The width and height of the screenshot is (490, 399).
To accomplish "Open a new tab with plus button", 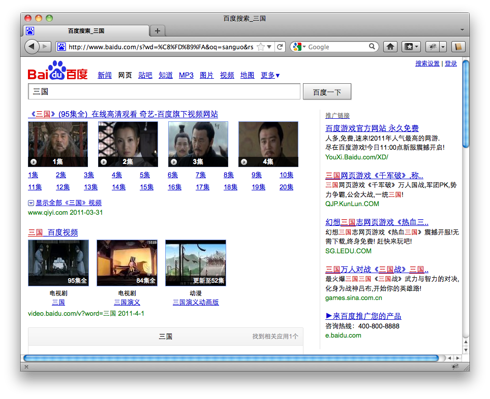I will (x=157, y=31).
